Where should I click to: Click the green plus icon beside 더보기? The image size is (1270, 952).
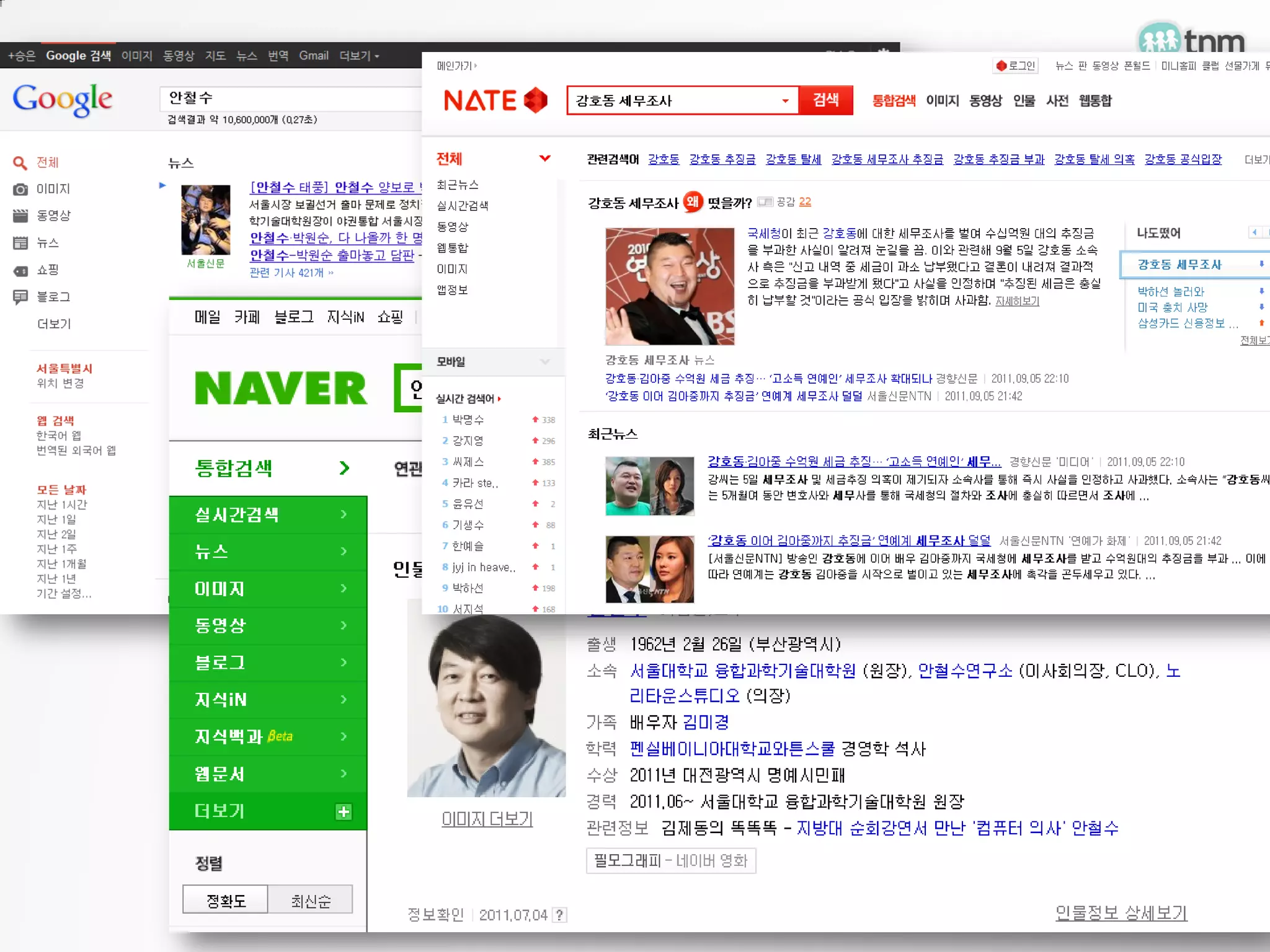344,811
